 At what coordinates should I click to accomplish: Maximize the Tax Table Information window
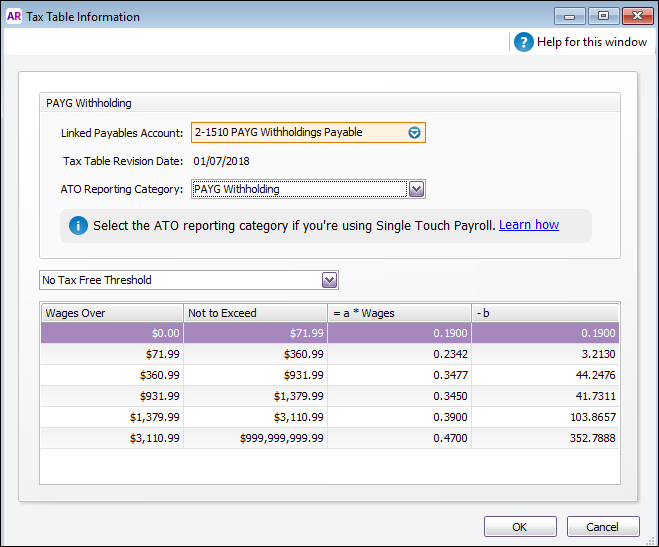(603, 16)
